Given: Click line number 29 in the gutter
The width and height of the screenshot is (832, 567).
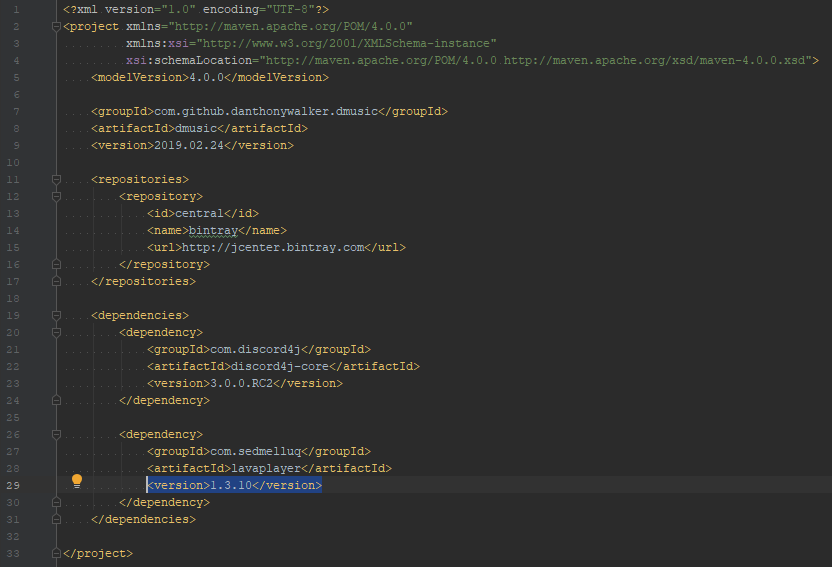Looking at the screenshot, I should (x=13, y=485).
